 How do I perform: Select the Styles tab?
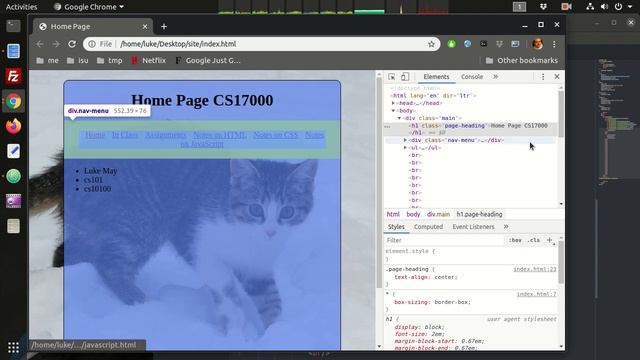point(396,227)
